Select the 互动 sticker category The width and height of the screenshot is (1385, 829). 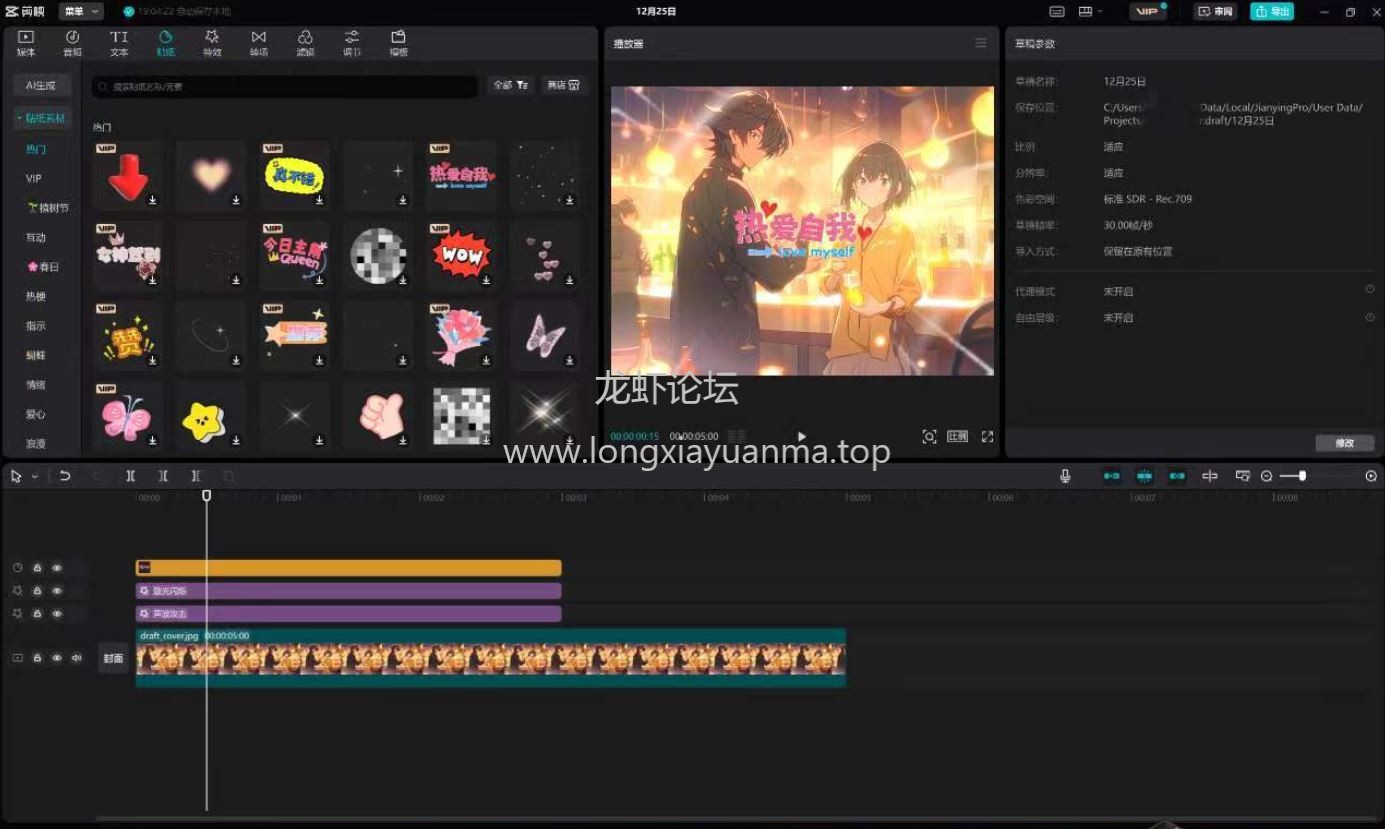click(36, 237)
